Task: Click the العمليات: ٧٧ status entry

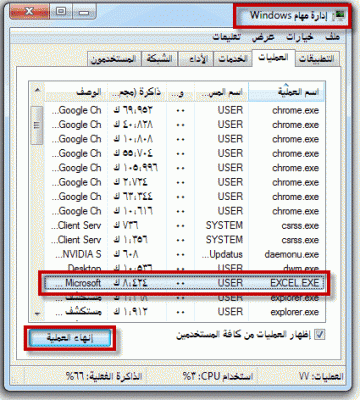Action: pyautogui.click(x=321, y=377)
